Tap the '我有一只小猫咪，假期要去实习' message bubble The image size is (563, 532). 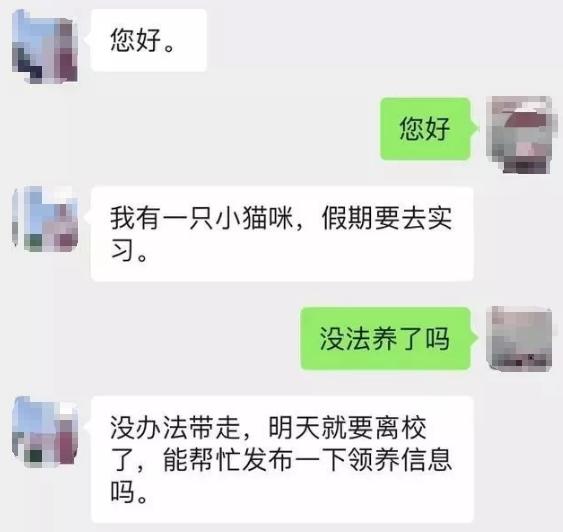coord(282,234)
